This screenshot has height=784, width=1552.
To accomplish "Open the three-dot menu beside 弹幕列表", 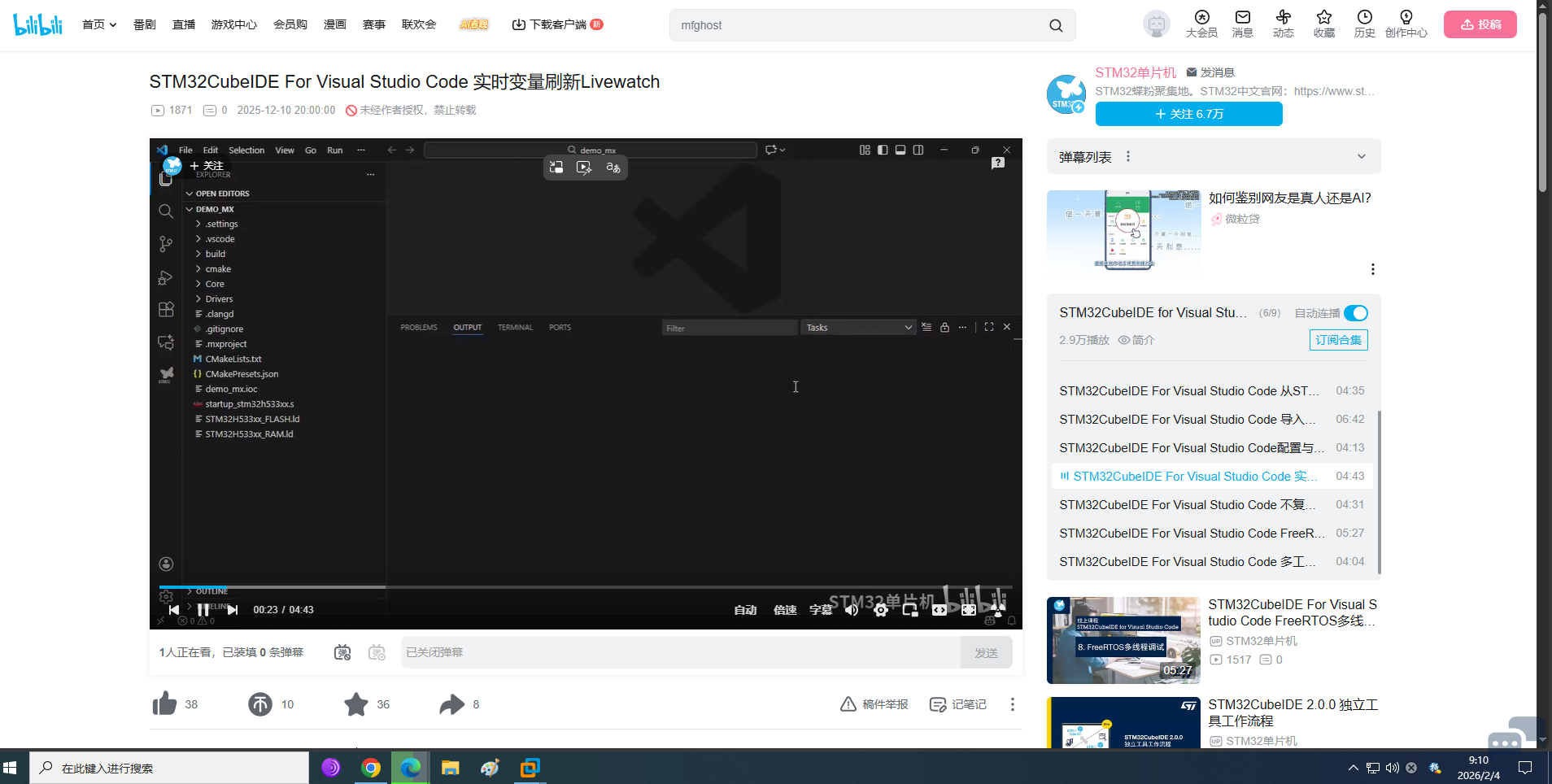I will tap(1128, 156).
